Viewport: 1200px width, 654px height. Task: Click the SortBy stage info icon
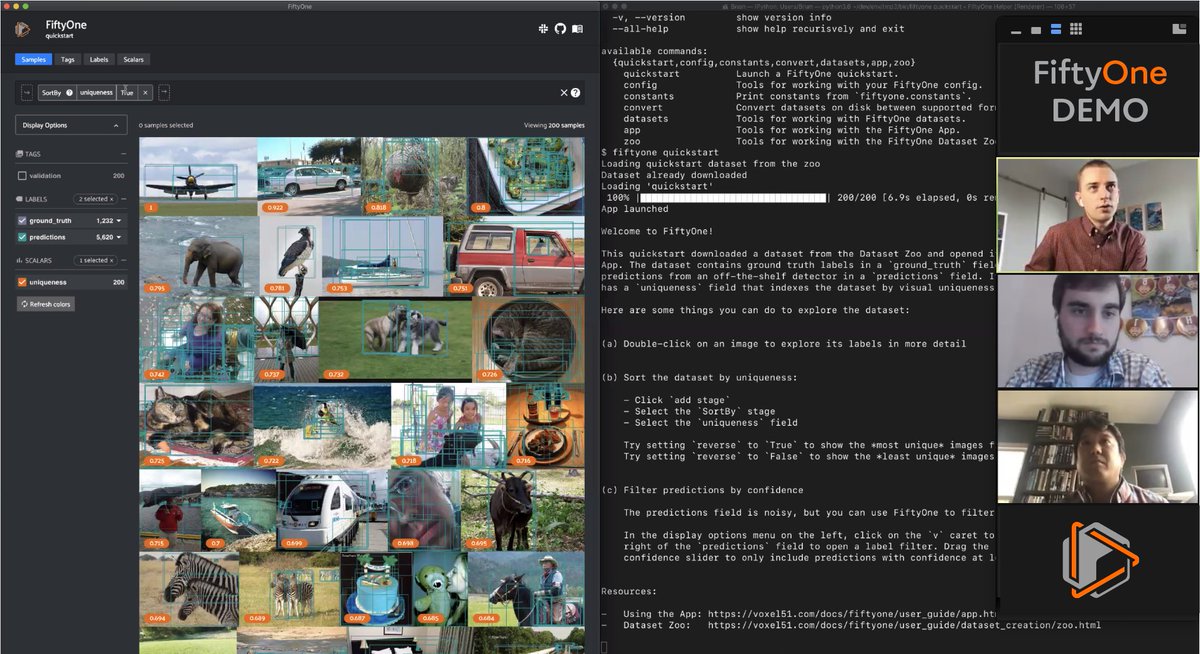(69, 92)
